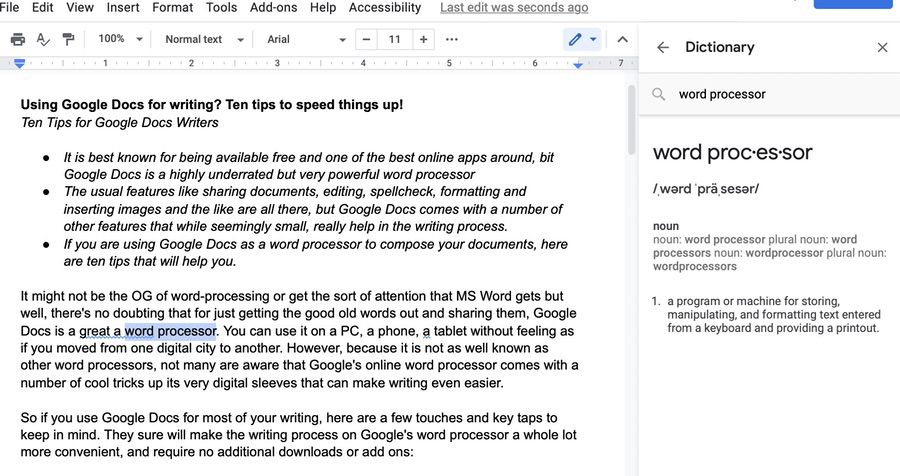The width and height of the screenshot is (900, 476).
Task: Click the Dictionary search magnifier icon
Action: coord(658,94)
